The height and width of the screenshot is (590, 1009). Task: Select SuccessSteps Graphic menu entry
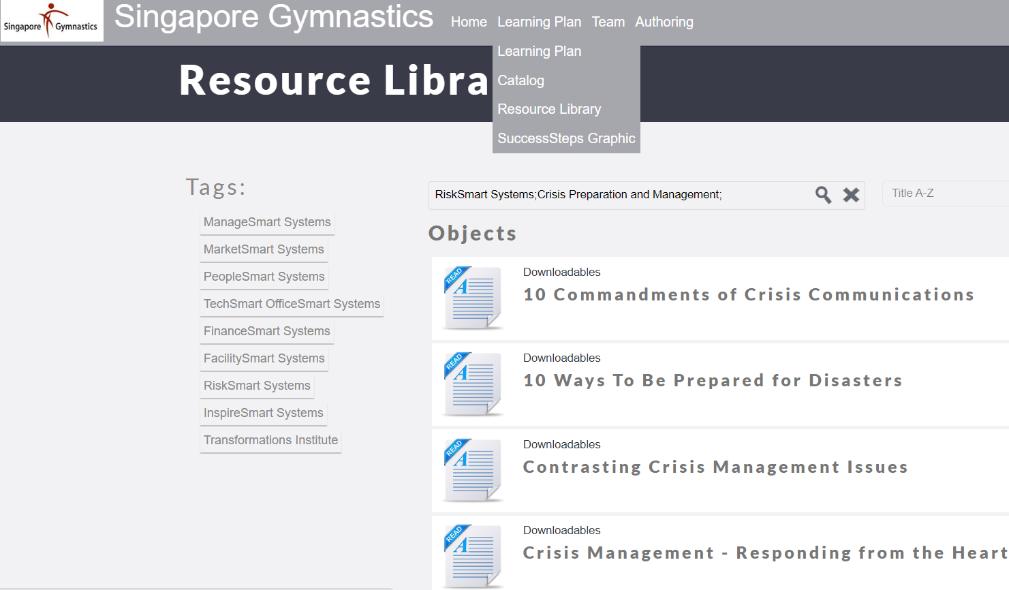click(566, 138)
